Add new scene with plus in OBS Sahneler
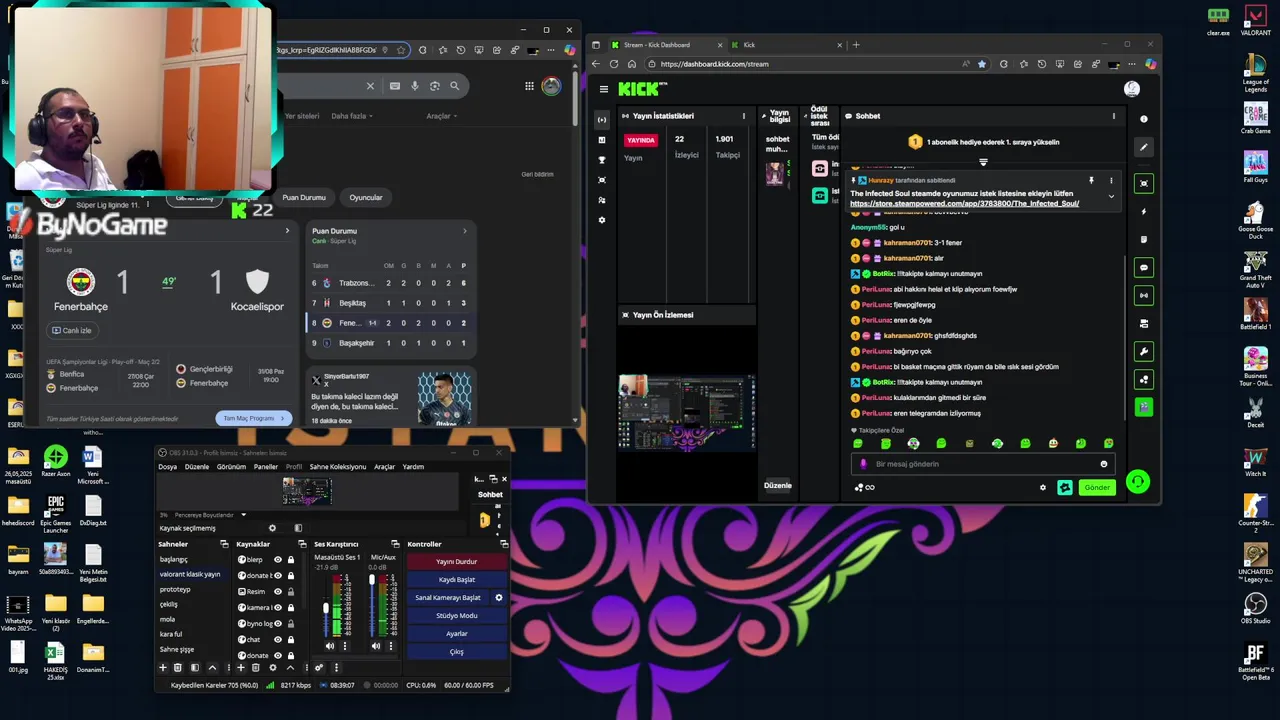Screen dimensions: 1280x720 [163, 668]
